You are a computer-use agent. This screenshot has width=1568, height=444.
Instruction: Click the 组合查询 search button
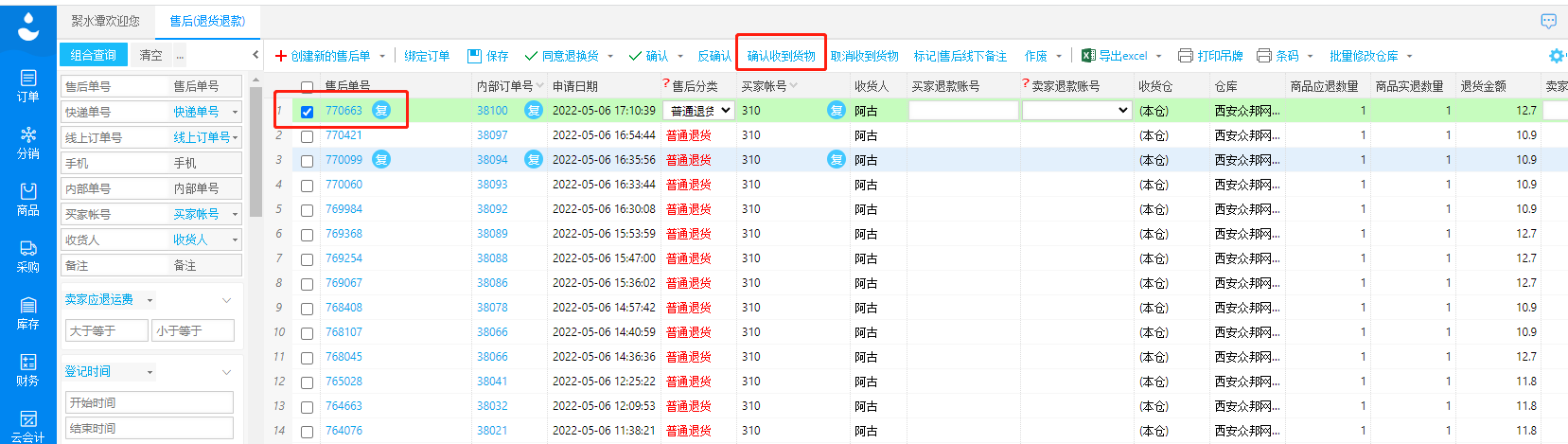[x=94, y=55]
